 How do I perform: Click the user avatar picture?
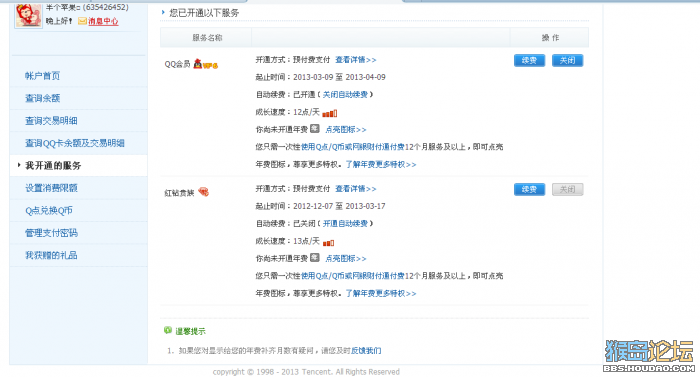28,15
